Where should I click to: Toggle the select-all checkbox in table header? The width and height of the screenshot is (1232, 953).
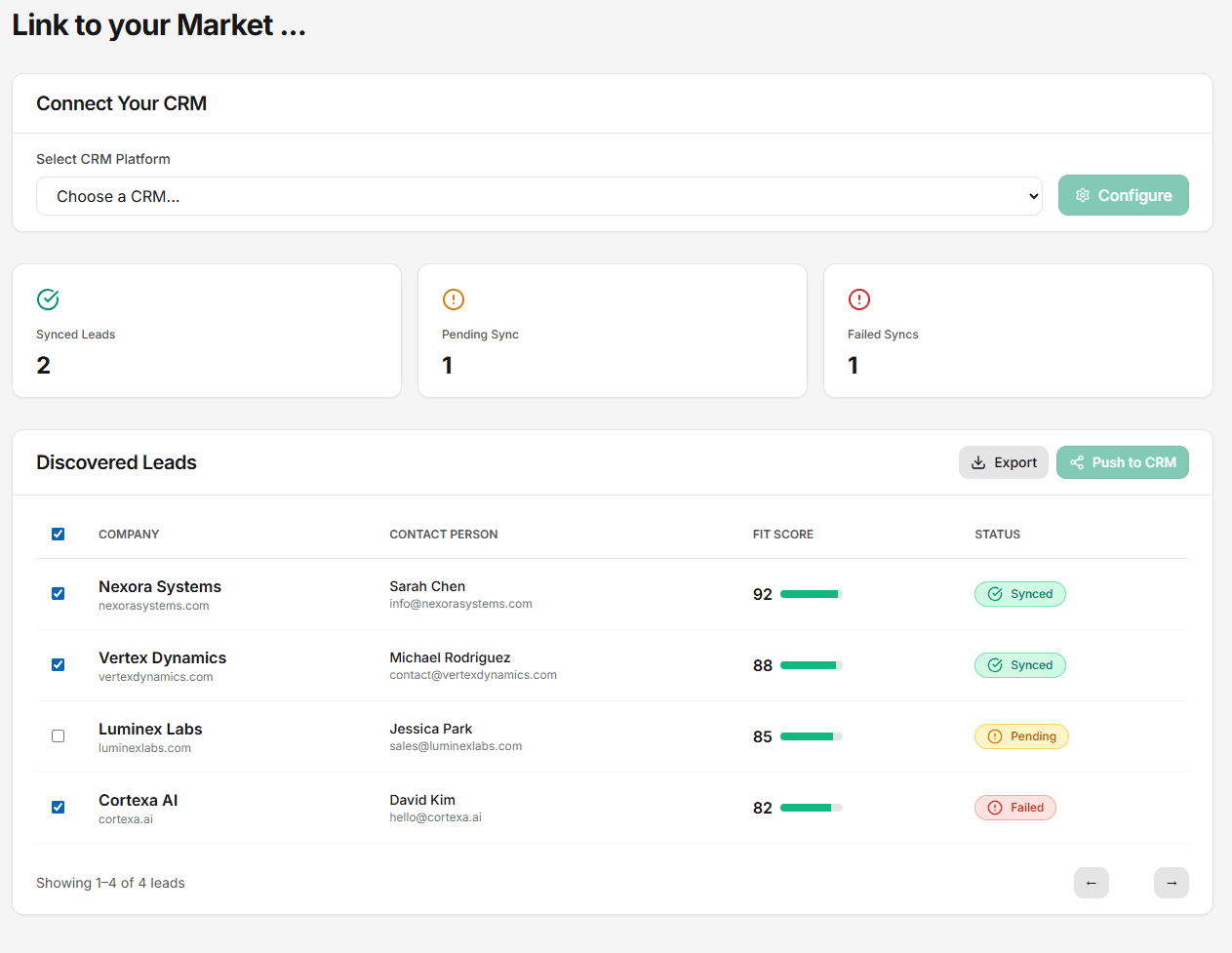(x=59, y=534)
